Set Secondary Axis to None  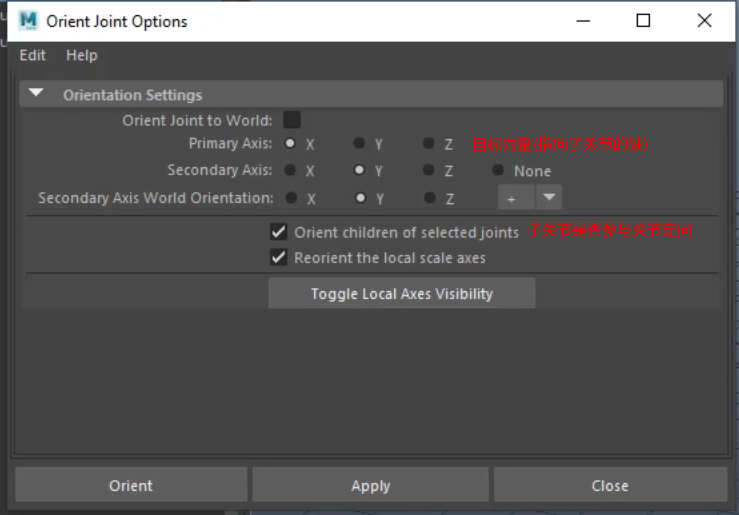(x=498, y=170)
